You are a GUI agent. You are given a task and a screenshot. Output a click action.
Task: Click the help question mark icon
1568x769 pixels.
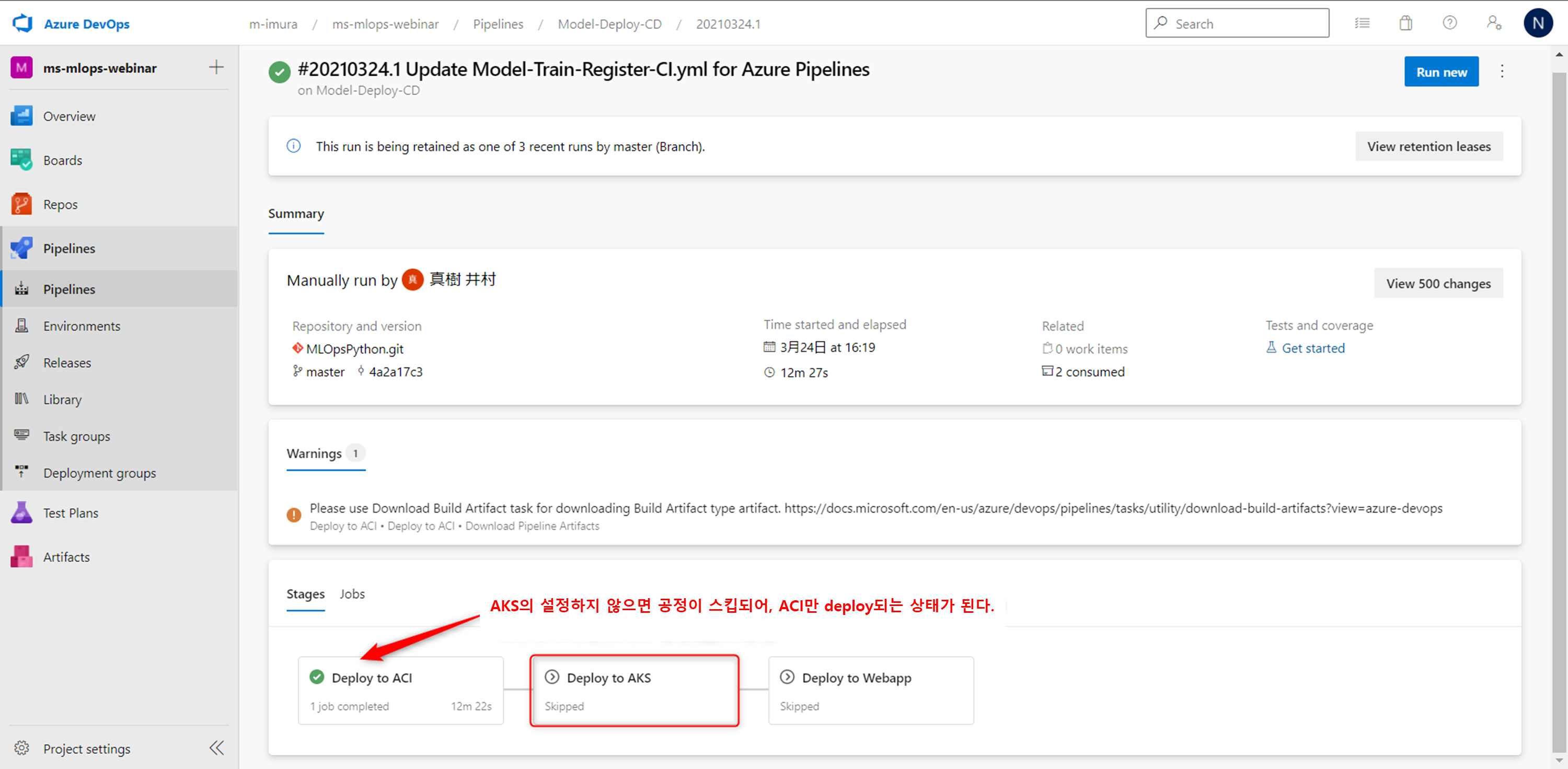pyautogui.click(x=1449, y=24)
